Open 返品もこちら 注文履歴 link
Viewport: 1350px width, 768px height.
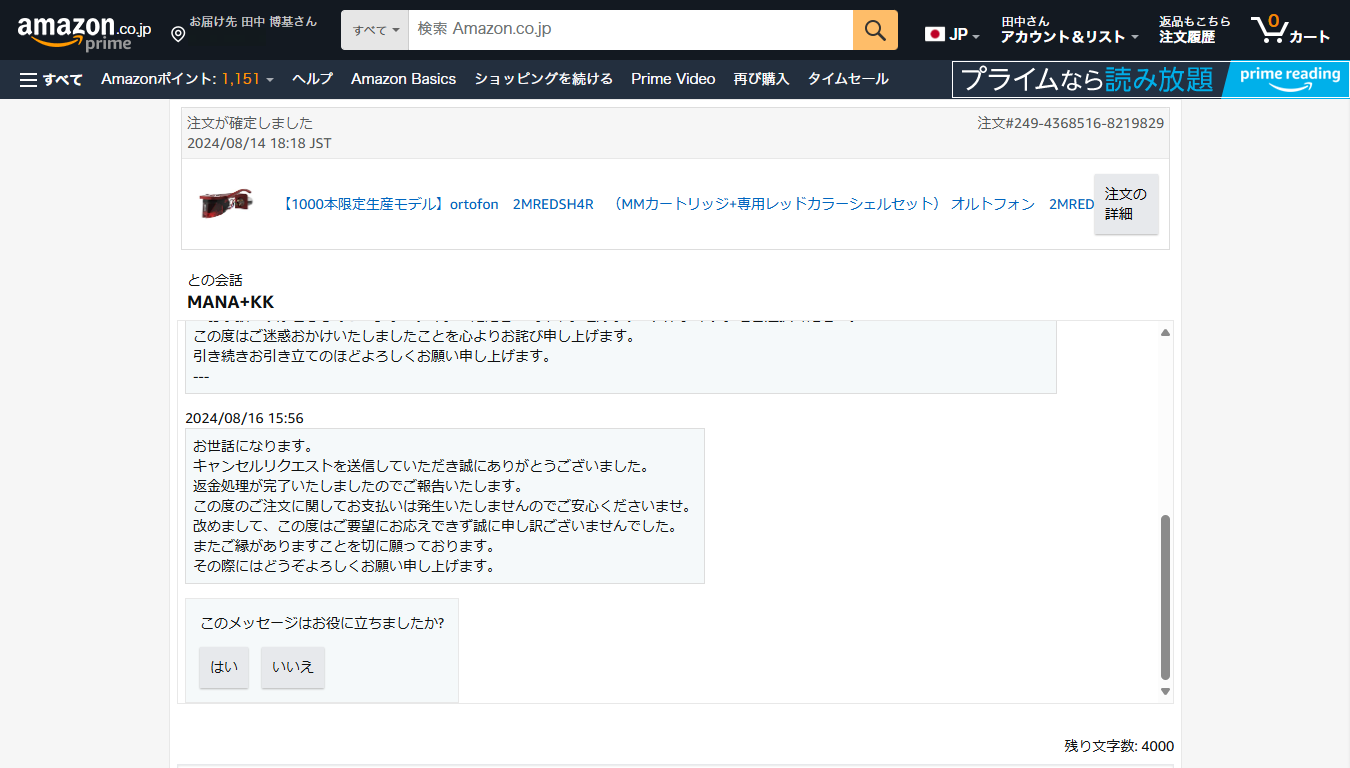pyautogui.click(x=1194, y=30)
